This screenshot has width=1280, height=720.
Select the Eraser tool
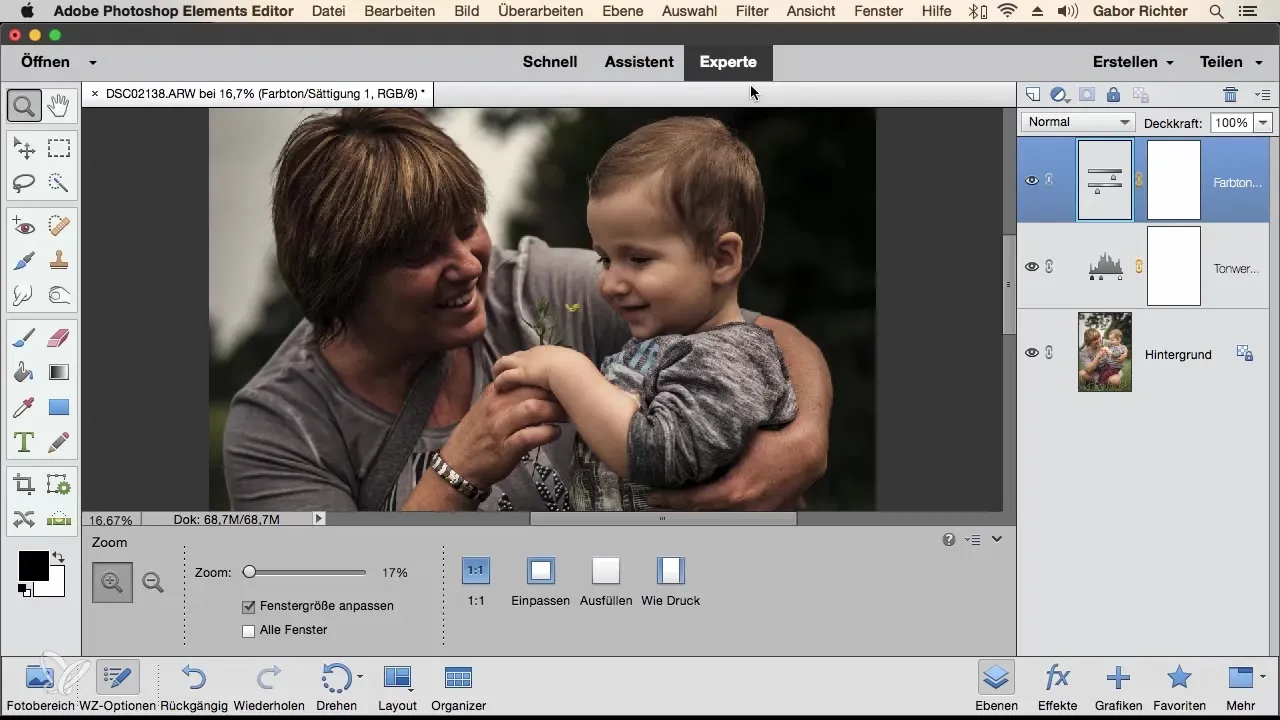[58, 339]
